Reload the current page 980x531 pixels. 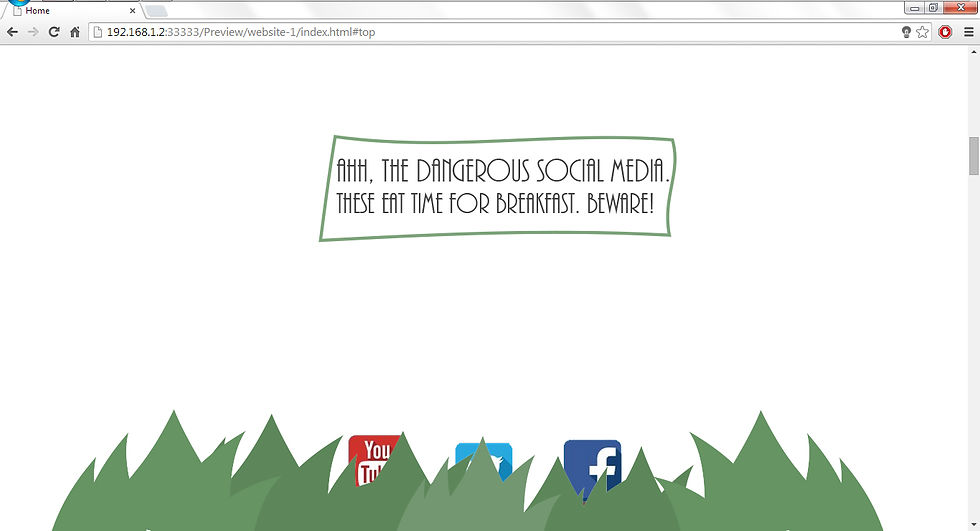pos(54,32)
